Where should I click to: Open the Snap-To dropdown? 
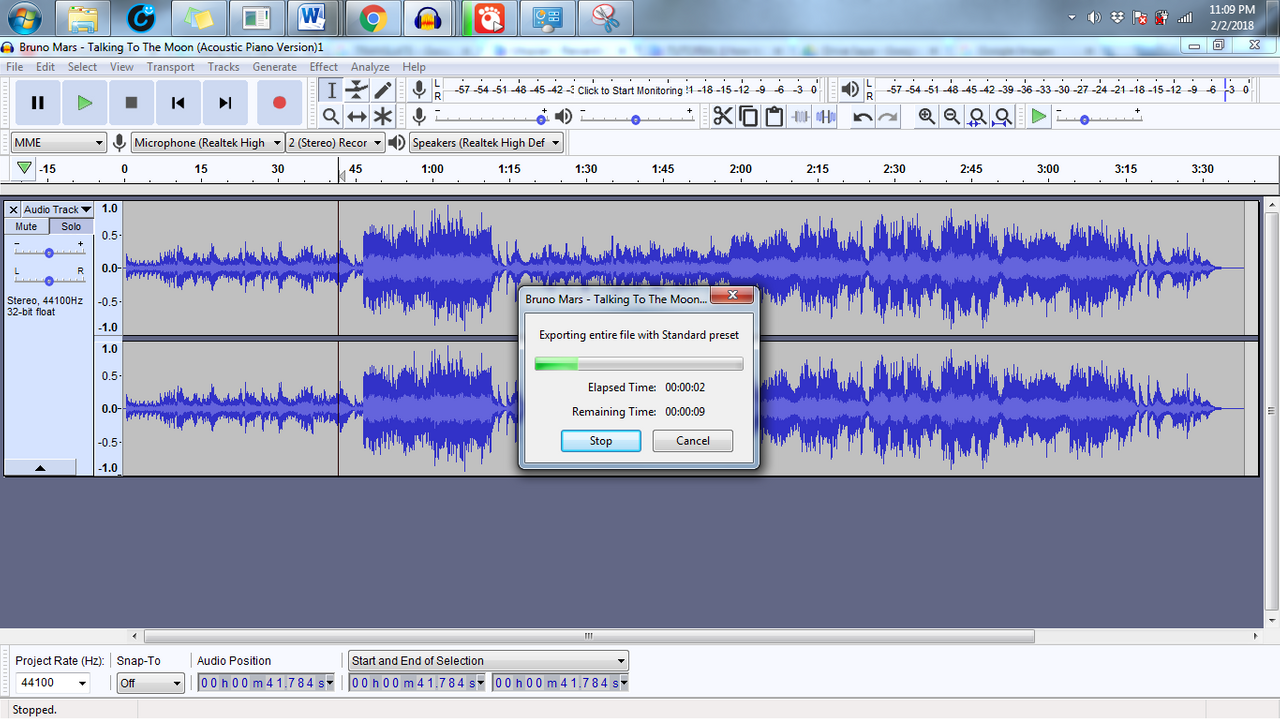151,683
